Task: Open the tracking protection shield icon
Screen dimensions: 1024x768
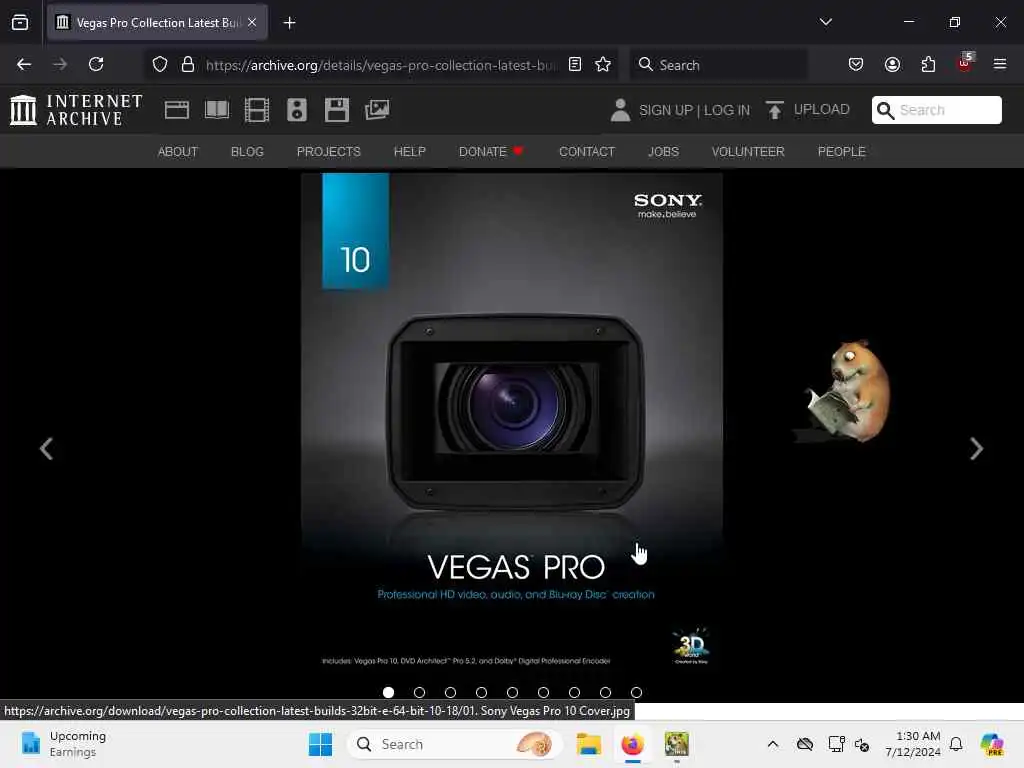Action: (160, 64)
